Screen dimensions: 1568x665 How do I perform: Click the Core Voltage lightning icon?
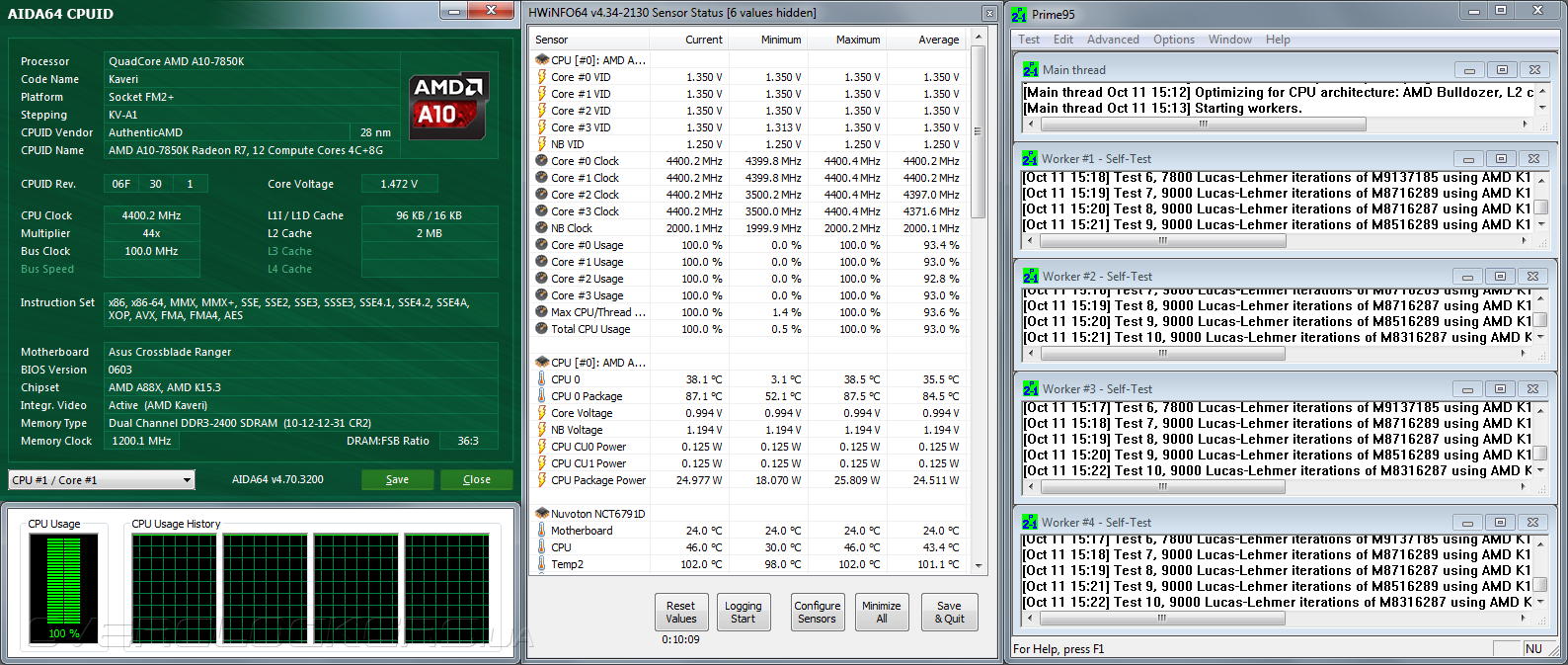(541, 413)
